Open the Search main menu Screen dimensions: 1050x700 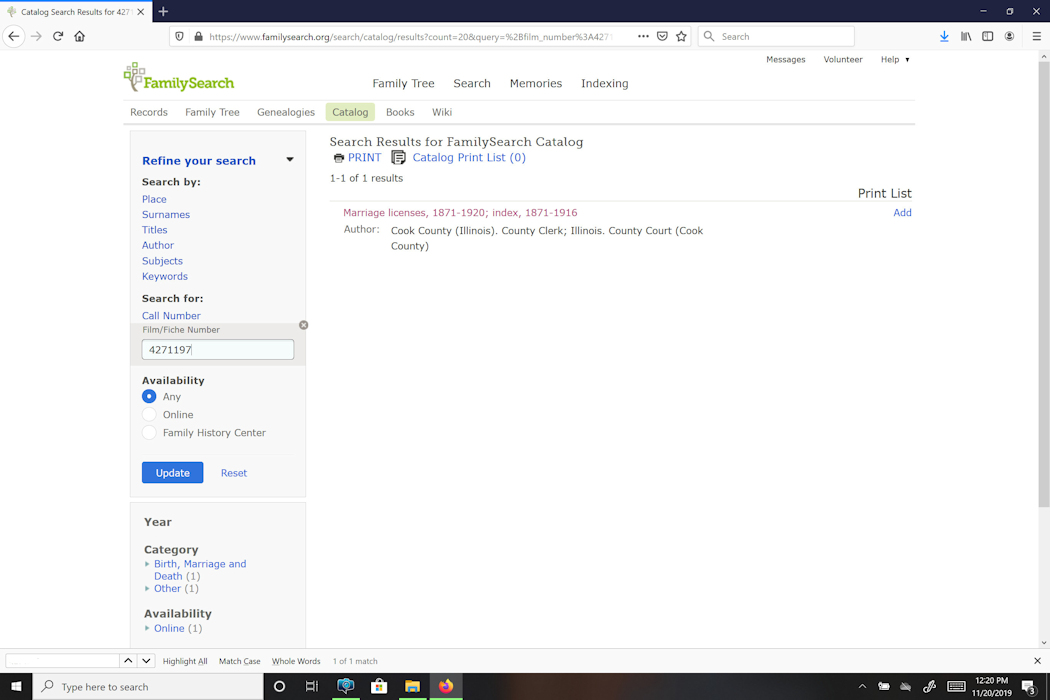coord(472,84)
